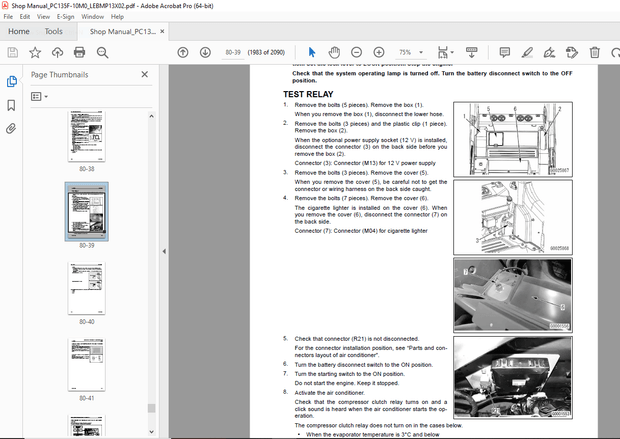Click the 'Page Thumbnails' panel title
The height and width of the screenshot is (439, 620).
click(60, 75)
